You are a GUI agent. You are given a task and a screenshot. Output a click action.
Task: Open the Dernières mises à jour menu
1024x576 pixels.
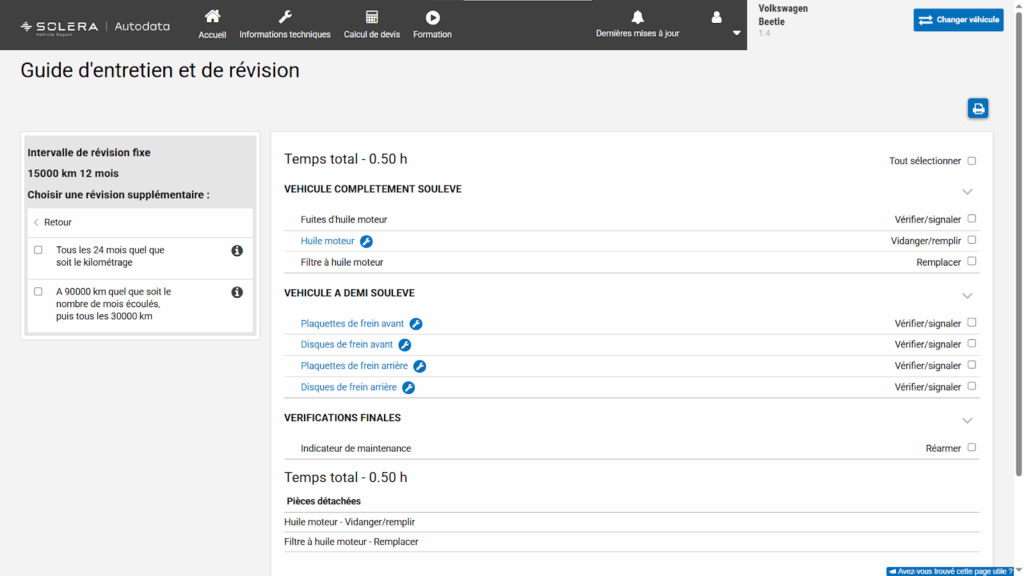pos(637,33)
